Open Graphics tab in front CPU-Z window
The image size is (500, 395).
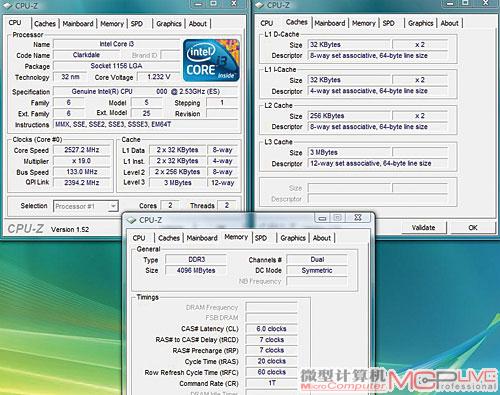point(293,238)
